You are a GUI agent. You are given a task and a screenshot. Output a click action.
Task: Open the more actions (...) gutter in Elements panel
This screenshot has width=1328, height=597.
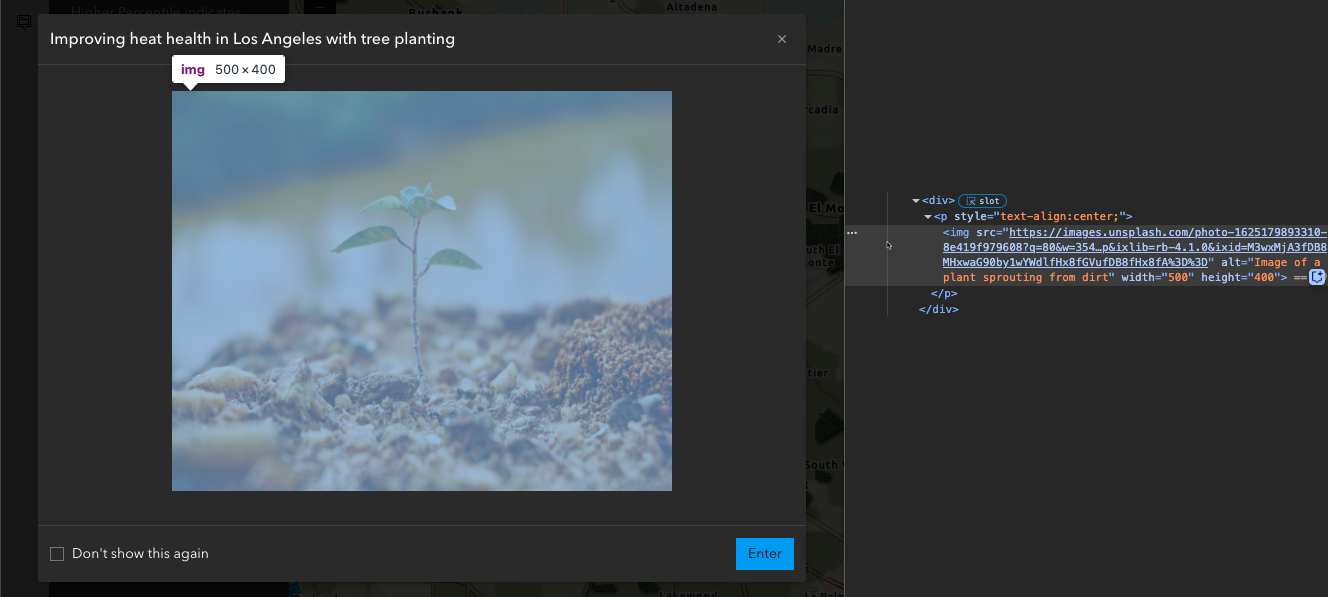pyautogui.click(x=851, y=232)
